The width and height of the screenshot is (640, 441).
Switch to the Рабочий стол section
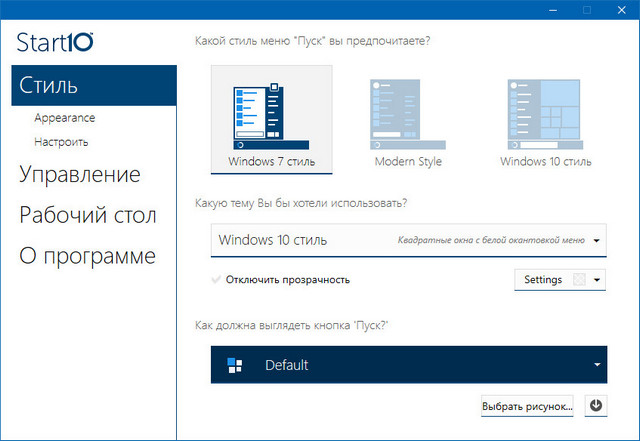88,215
